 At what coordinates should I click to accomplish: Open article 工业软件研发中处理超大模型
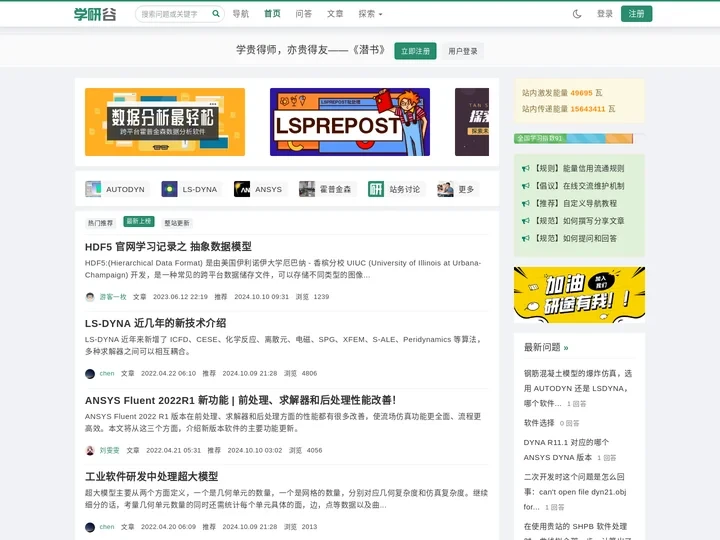152,477
